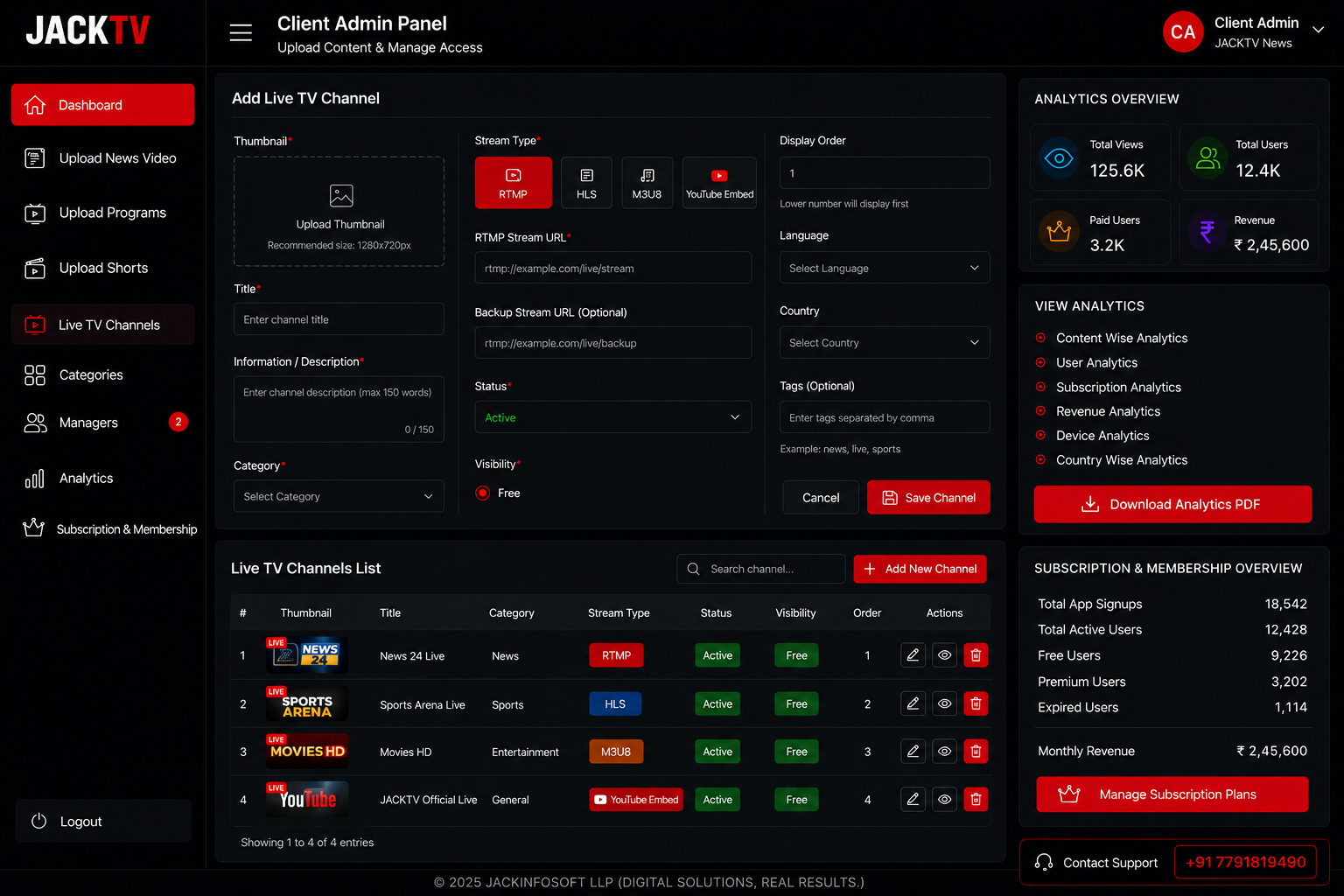Open User Analytics link
1344x896 pixels.
pos(1096,362)
